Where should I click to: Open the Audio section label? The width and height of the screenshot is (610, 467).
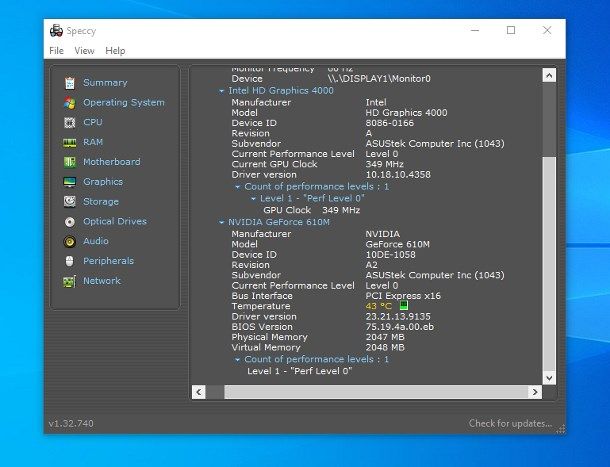tap(96, 241)
